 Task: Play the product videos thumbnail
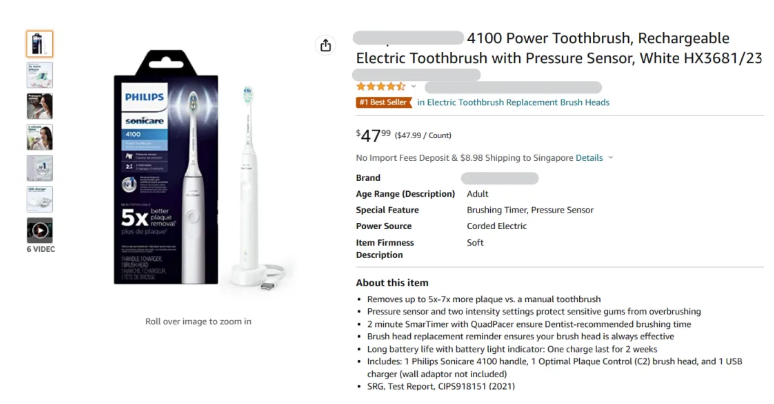40,230
